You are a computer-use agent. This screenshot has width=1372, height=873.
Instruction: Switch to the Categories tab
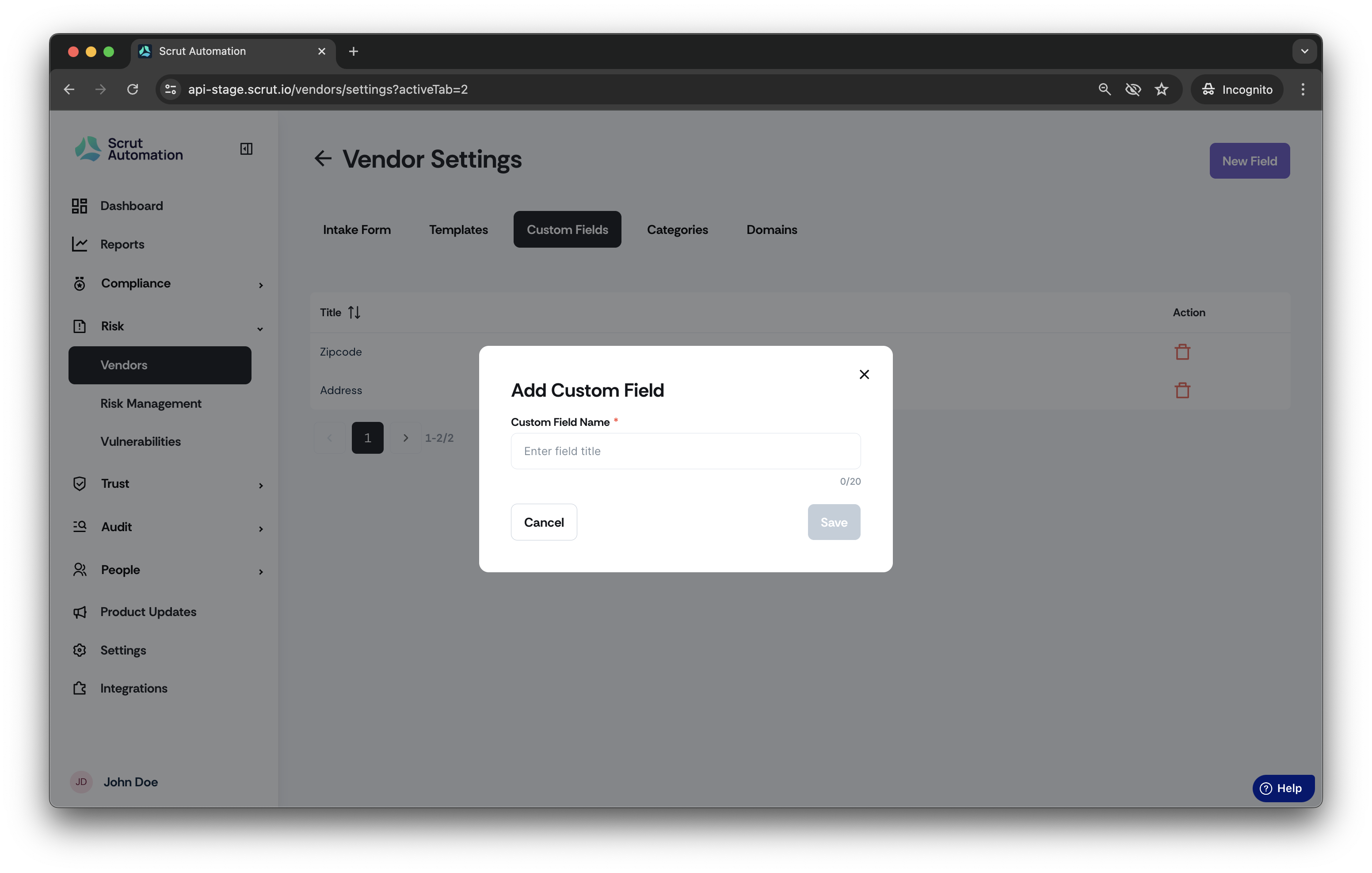[677, 230]
